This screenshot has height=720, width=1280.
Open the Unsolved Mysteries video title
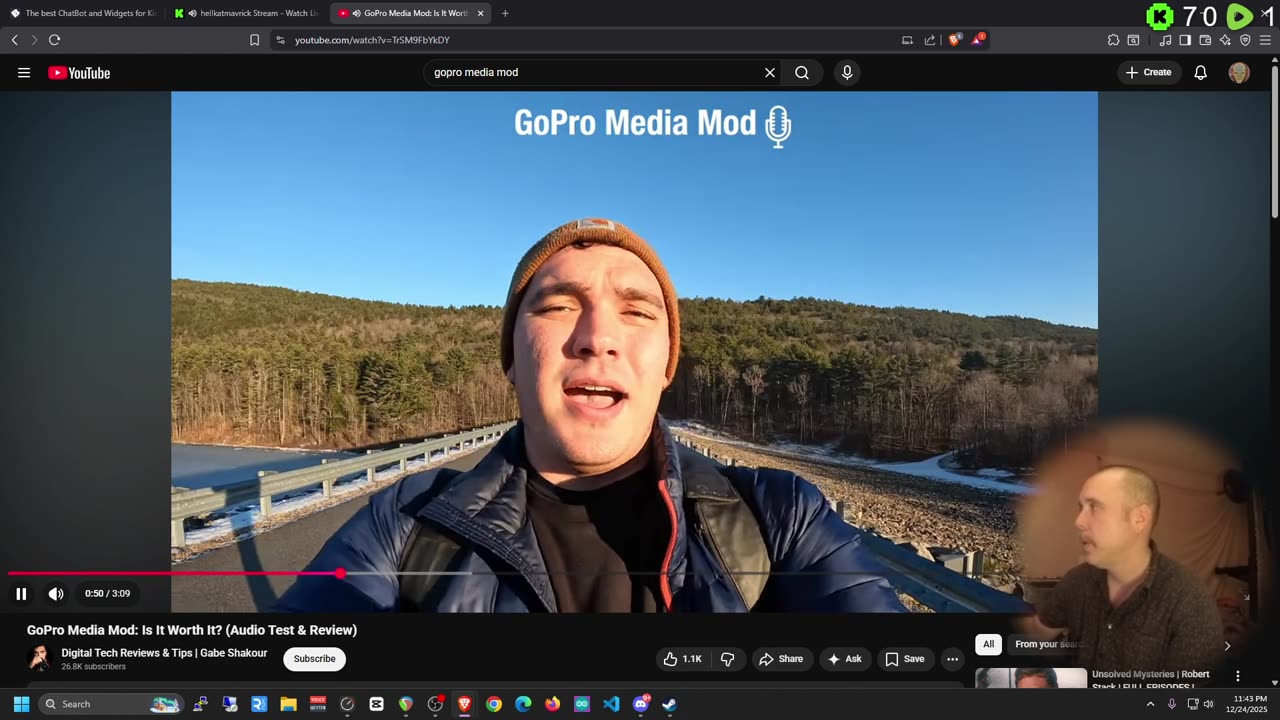coord(1151,680)
